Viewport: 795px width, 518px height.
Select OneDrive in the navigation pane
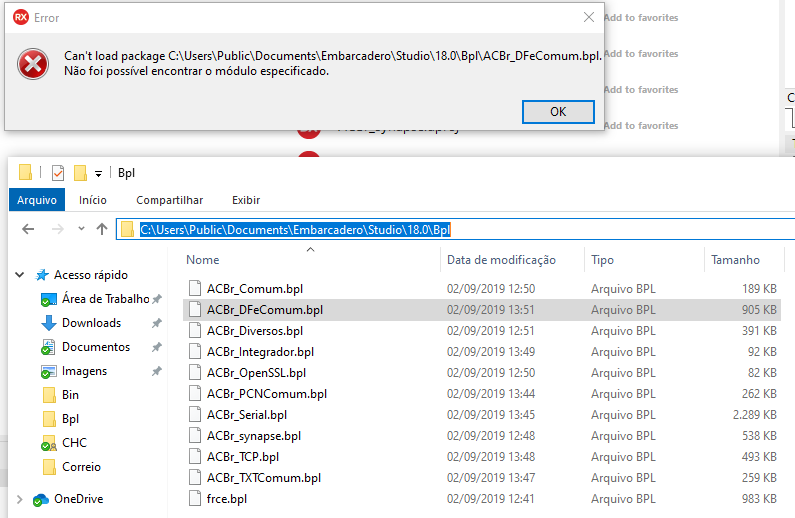(x=79, y=499)
